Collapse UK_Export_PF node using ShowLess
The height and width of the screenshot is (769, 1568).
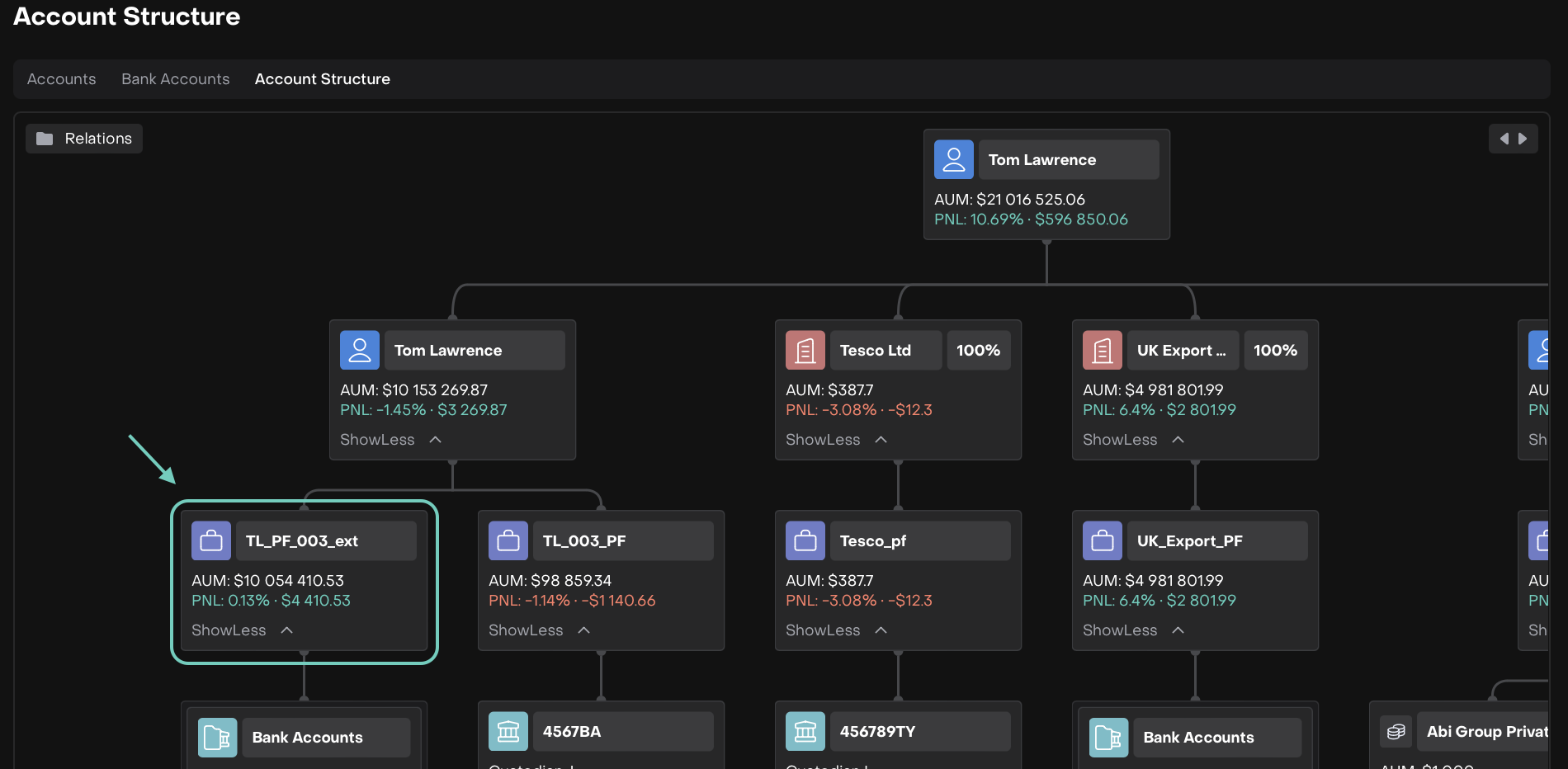(1132, 630)
